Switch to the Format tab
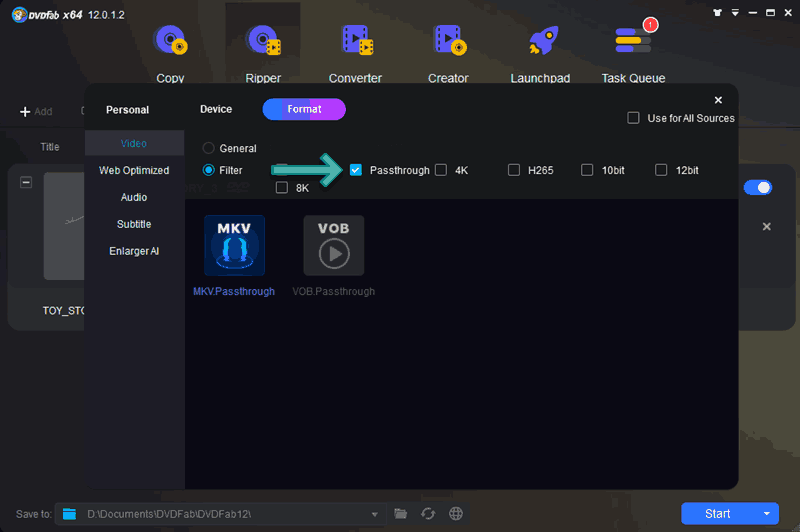 pyautogui.click(x=304, y=109)
